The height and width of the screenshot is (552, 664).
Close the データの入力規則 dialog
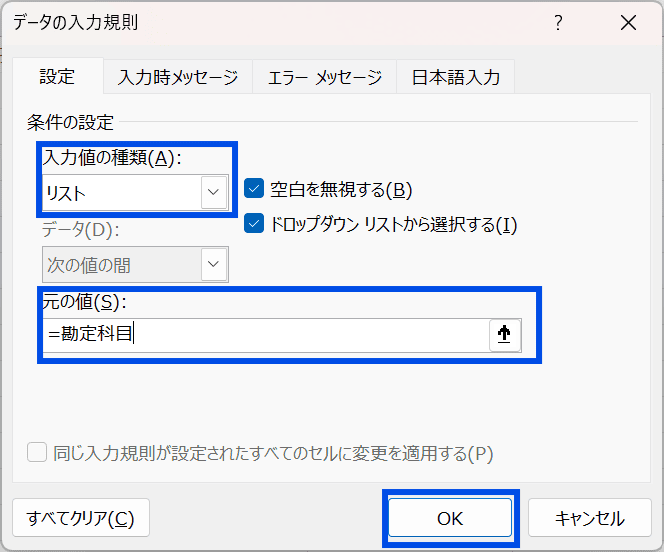(628, 22)
